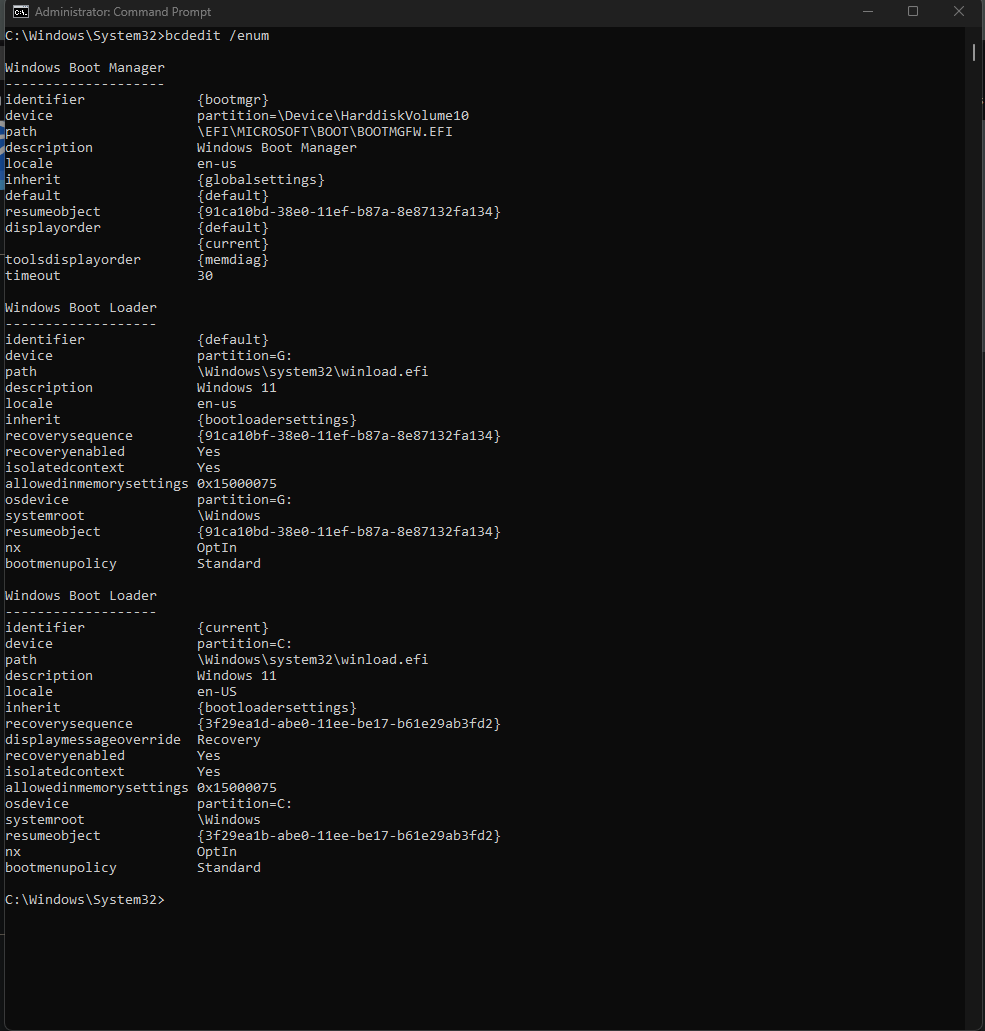This screenshot has height=1031, width=985.
Task: Click the vertical scrollbar thumb
Action: [973, 53]
